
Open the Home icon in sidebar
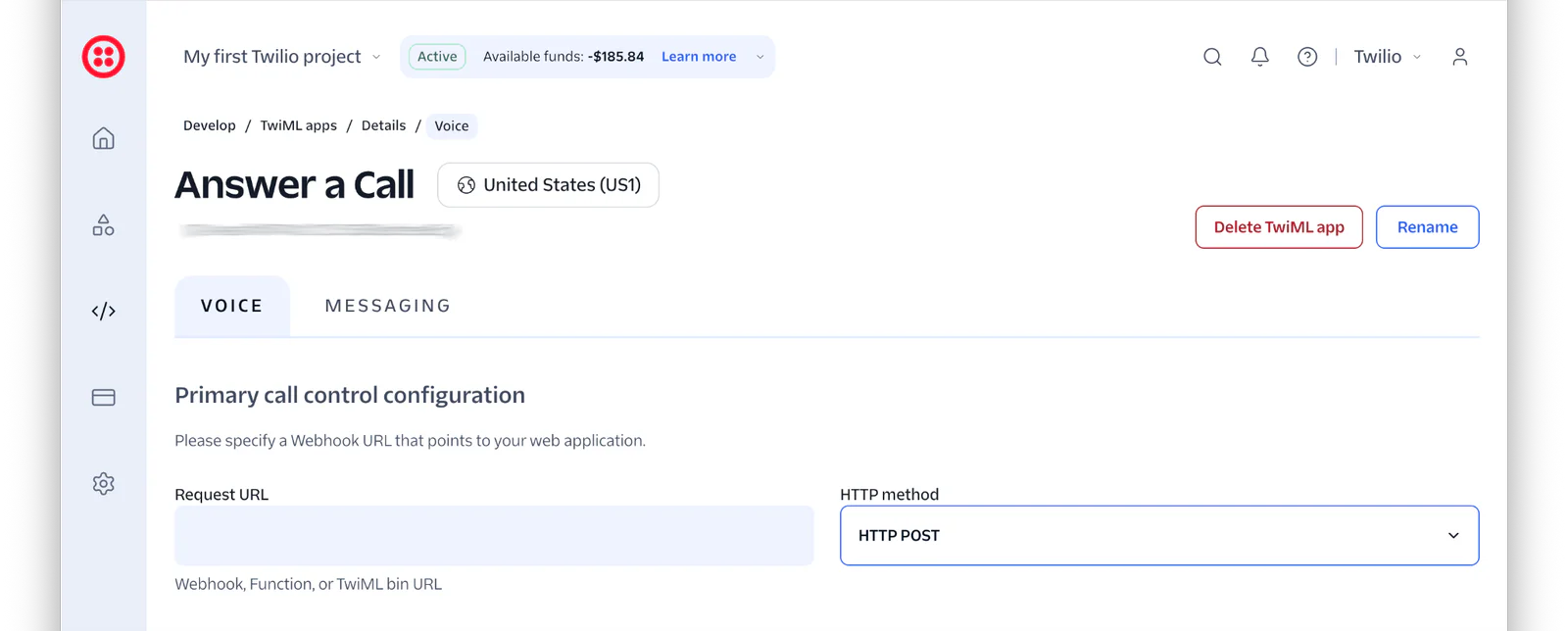click(x=103, y=138)
